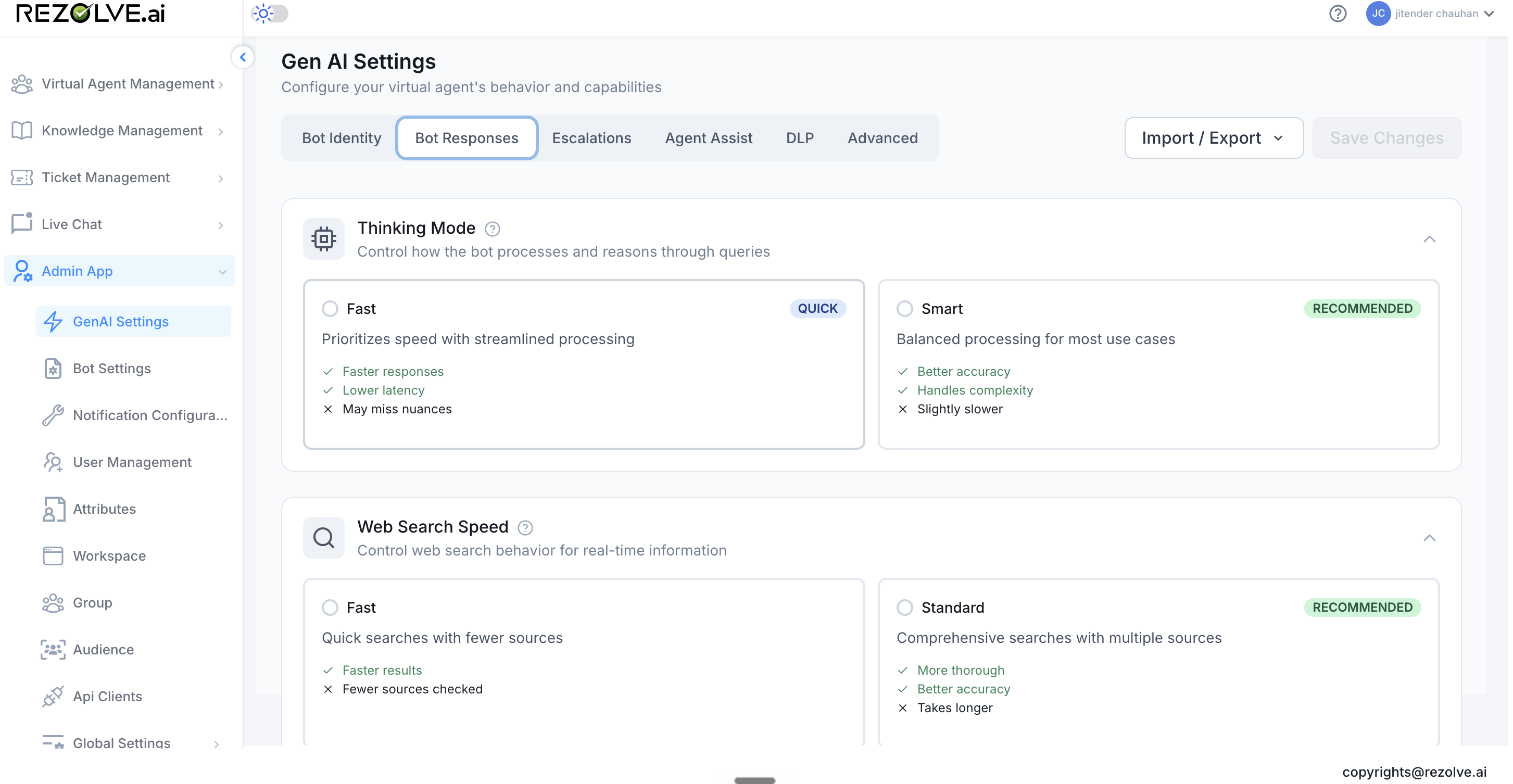
Task: Click 'Fewer sources checked' text
Action: click(412, 689)
